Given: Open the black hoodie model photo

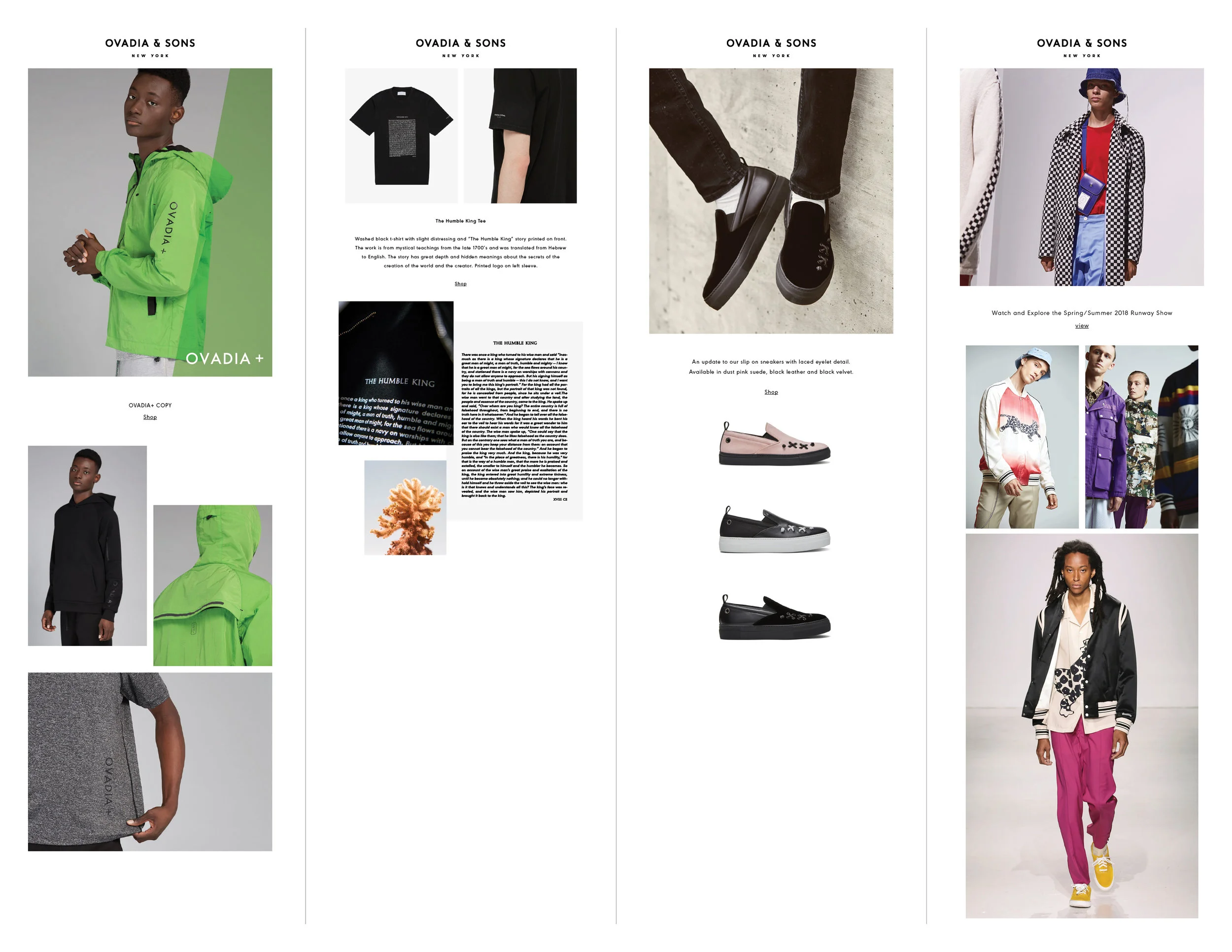Looking at the screenshot, I should (87, 545).
